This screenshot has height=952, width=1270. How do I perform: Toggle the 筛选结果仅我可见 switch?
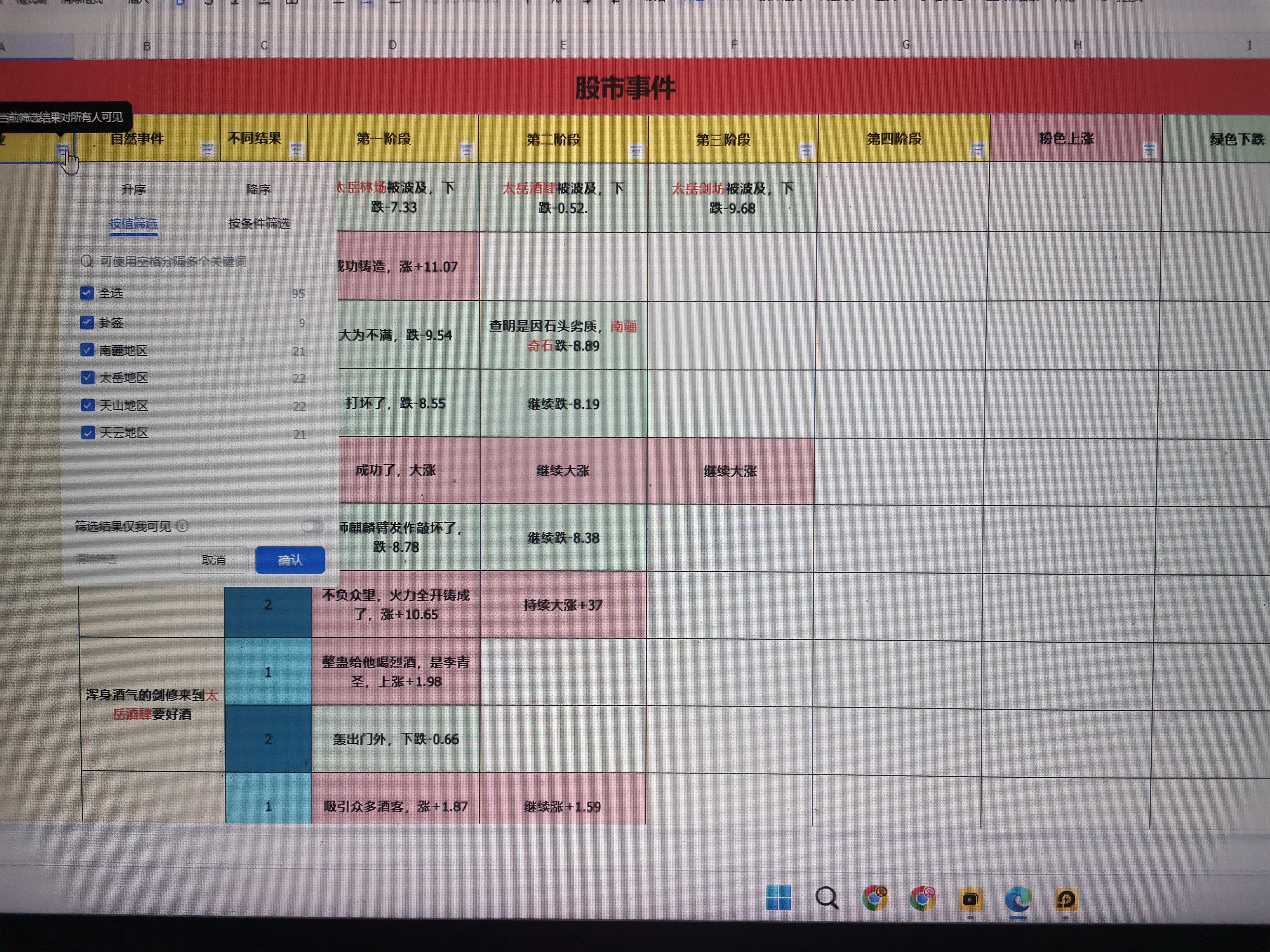312,526
